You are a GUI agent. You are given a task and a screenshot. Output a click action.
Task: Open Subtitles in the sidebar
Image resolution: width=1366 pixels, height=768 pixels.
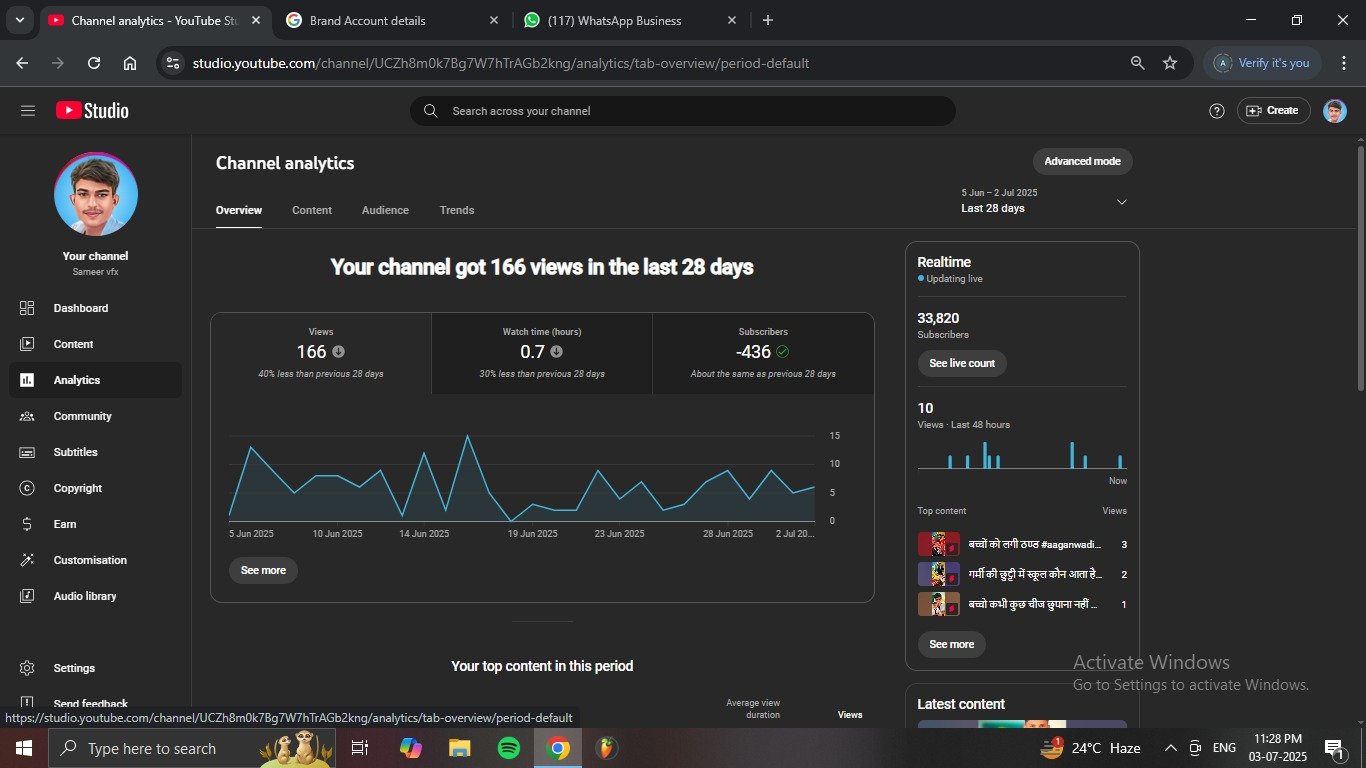95,452
